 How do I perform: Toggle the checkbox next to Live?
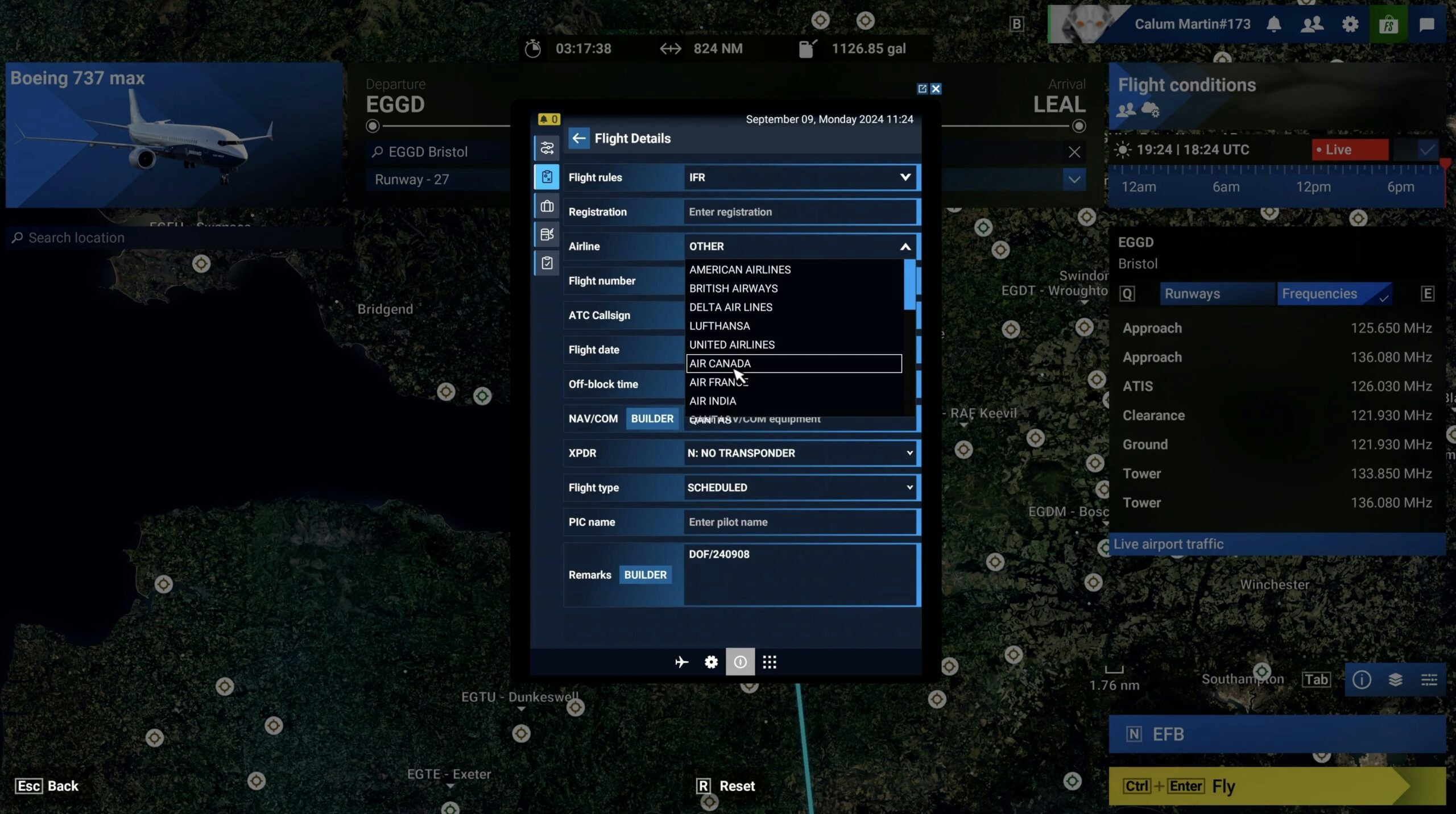pos(1426,149)
